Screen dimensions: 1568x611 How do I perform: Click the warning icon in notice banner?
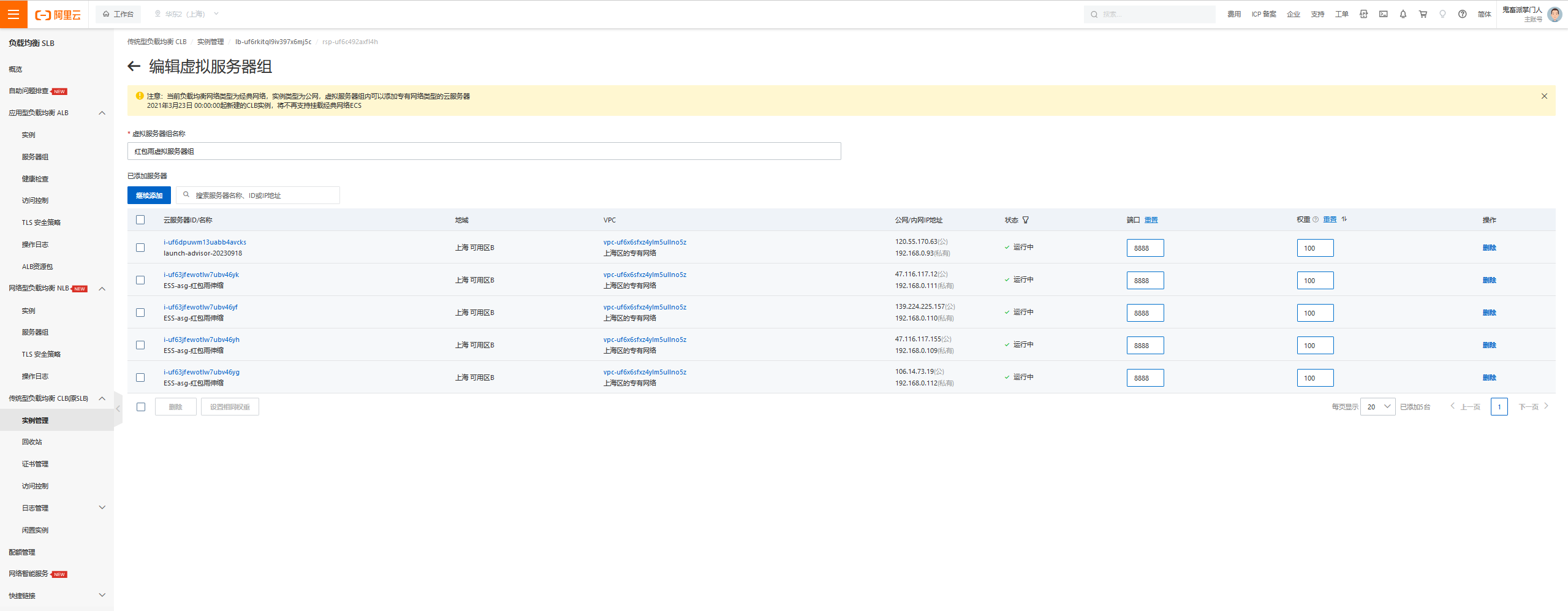coord(140,96)
